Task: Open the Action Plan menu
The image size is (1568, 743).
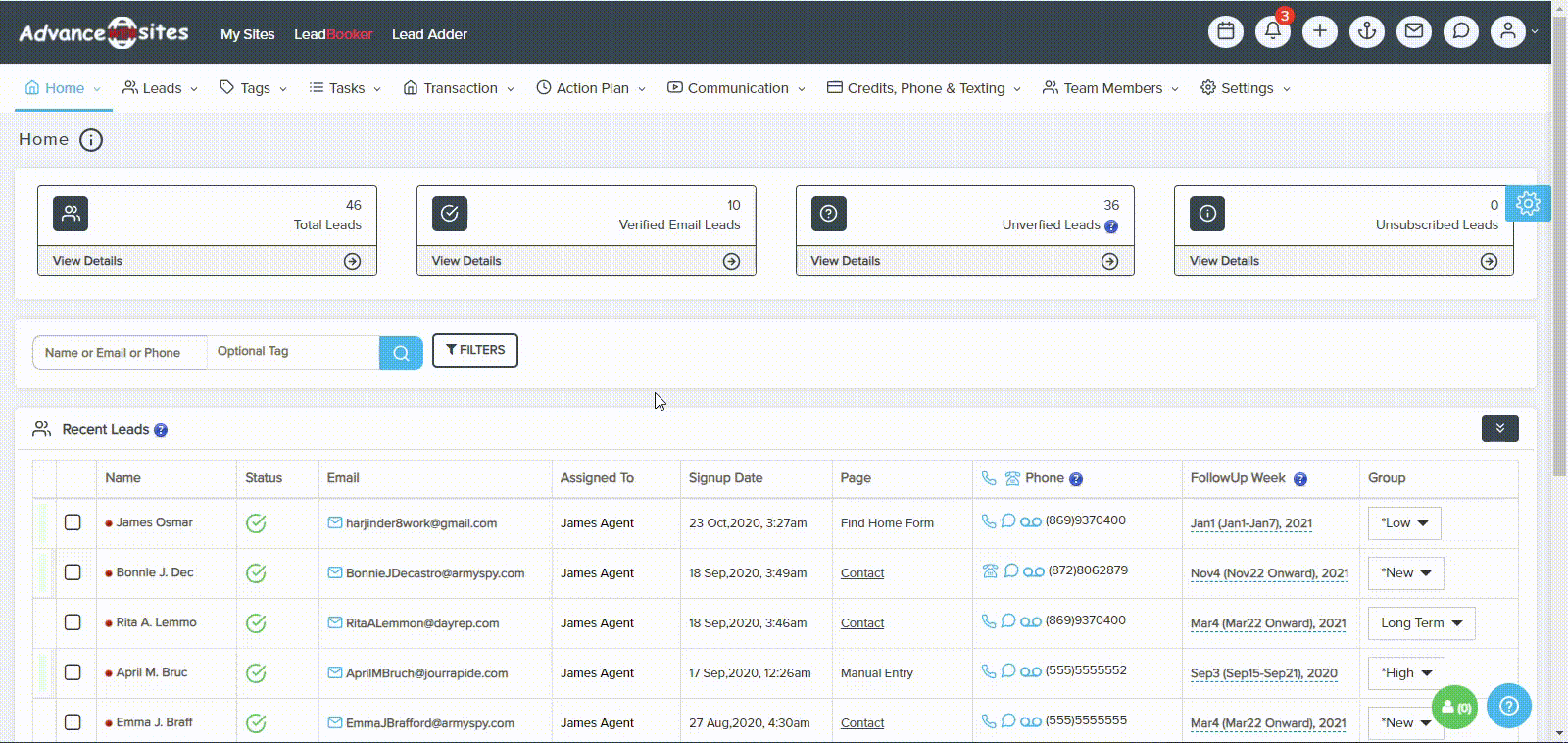Action: pos(591,88)
